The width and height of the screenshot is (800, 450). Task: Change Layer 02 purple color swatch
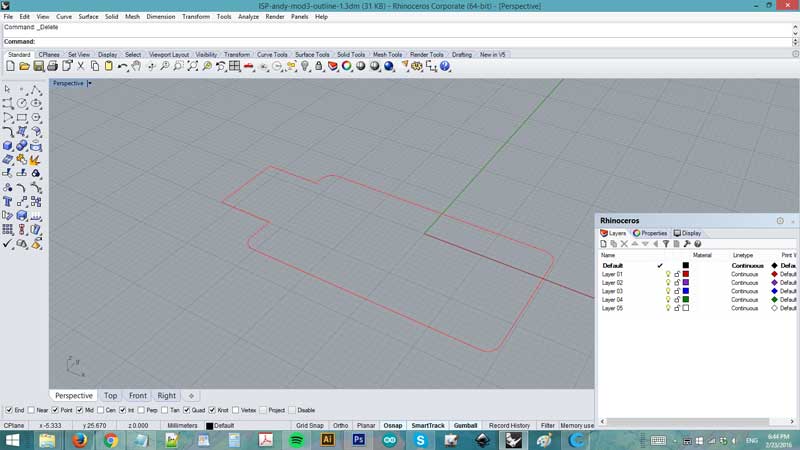click(x=686, y=282)
